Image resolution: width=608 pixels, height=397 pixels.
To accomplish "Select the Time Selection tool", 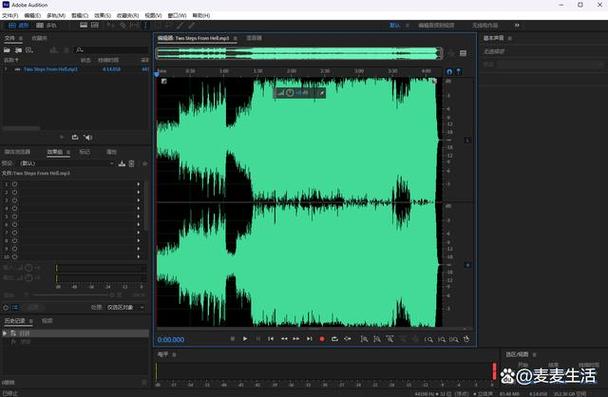I will [x=146, y=26].
